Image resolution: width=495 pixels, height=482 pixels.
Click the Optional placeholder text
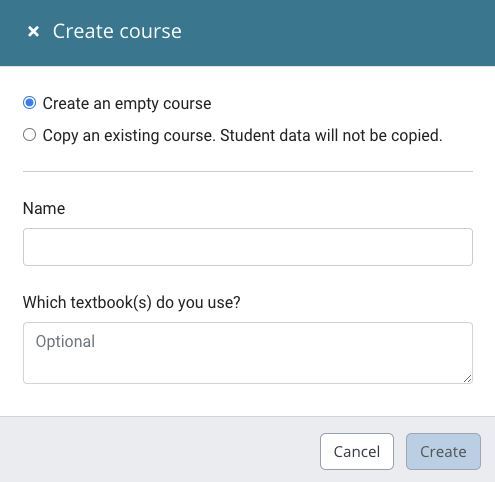coord(65,342)
